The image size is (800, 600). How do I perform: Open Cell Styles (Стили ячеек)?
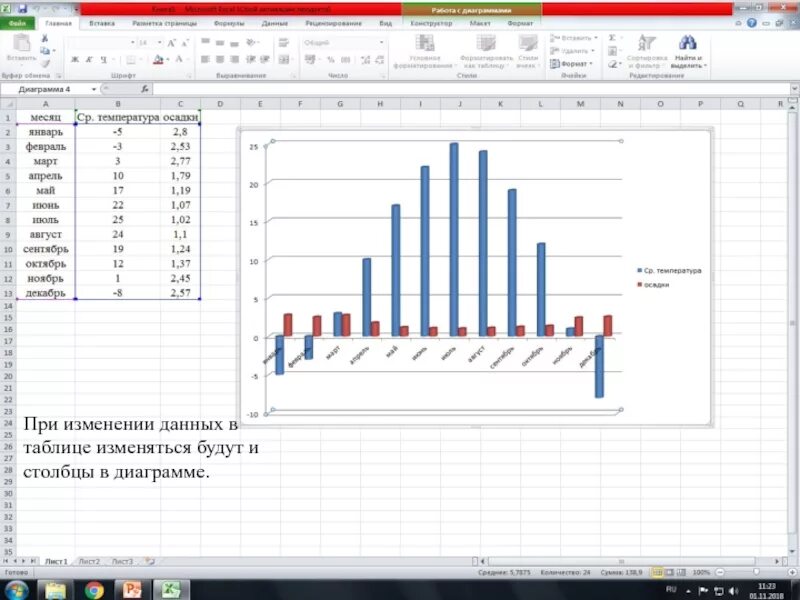(528, 52)
